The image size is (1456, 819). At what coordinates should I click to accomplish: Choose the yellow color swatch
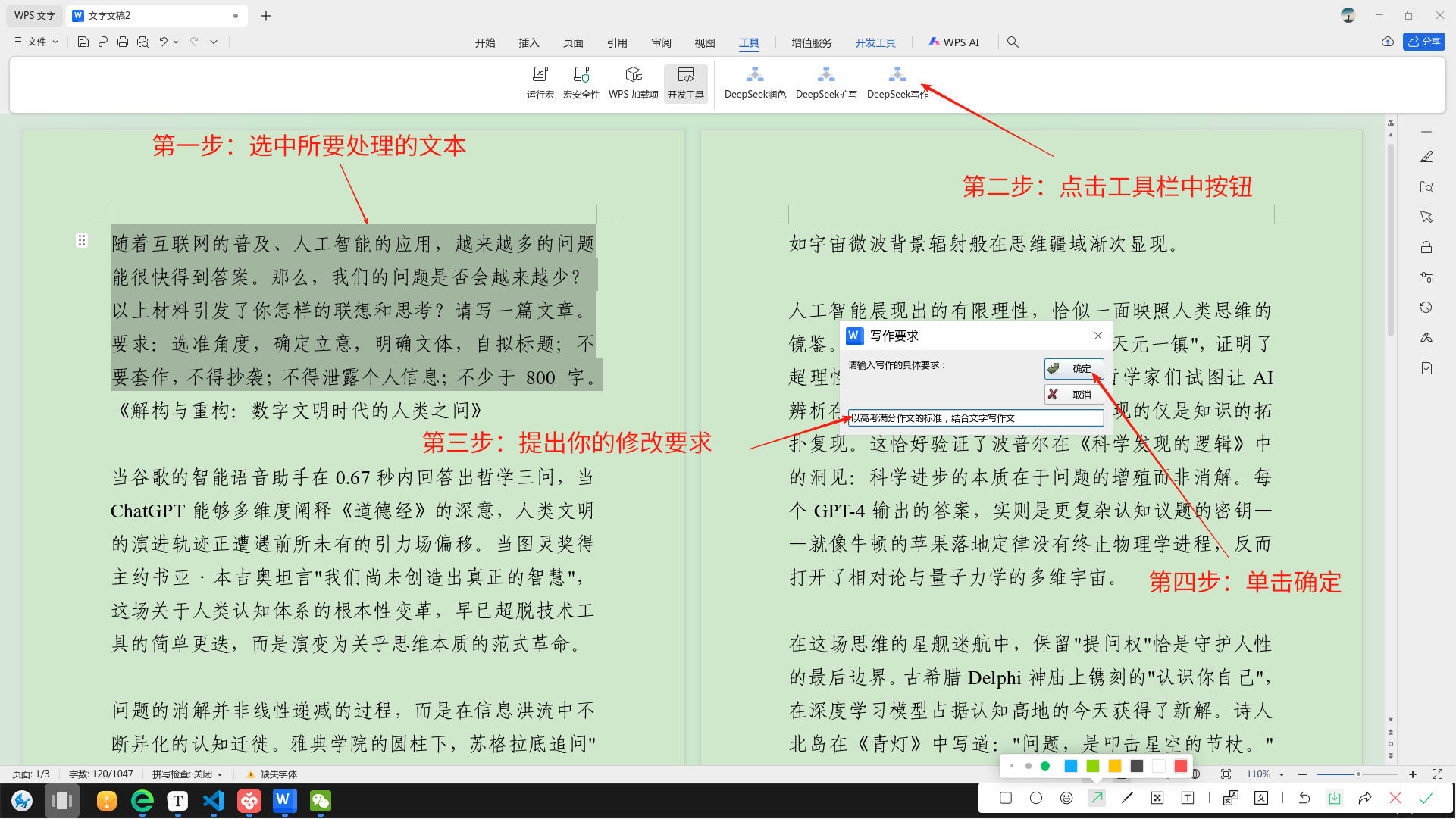click(x=1115, y=767)
